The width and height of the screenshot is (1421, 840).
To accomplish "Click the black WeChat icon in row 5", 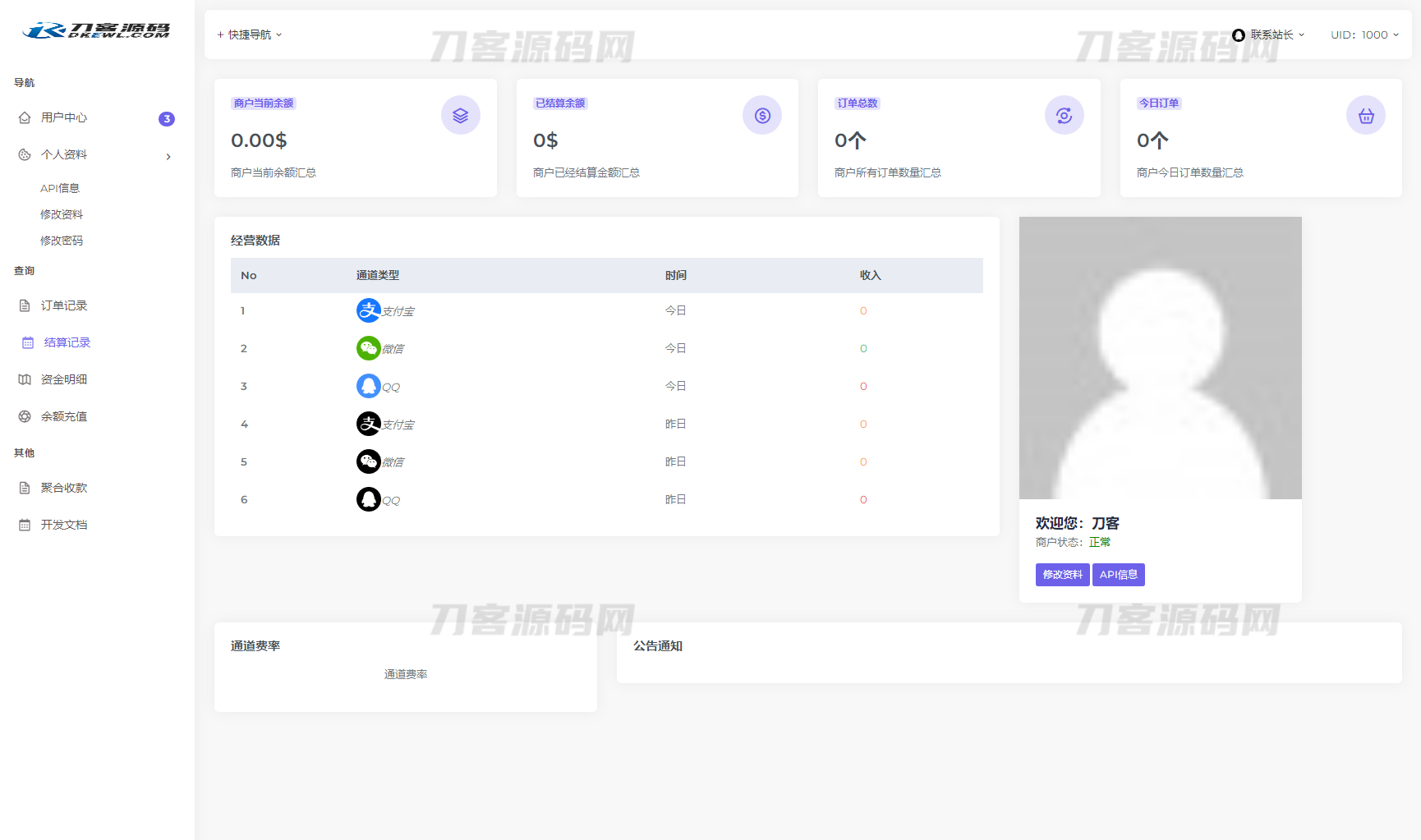I will point(369,461).
